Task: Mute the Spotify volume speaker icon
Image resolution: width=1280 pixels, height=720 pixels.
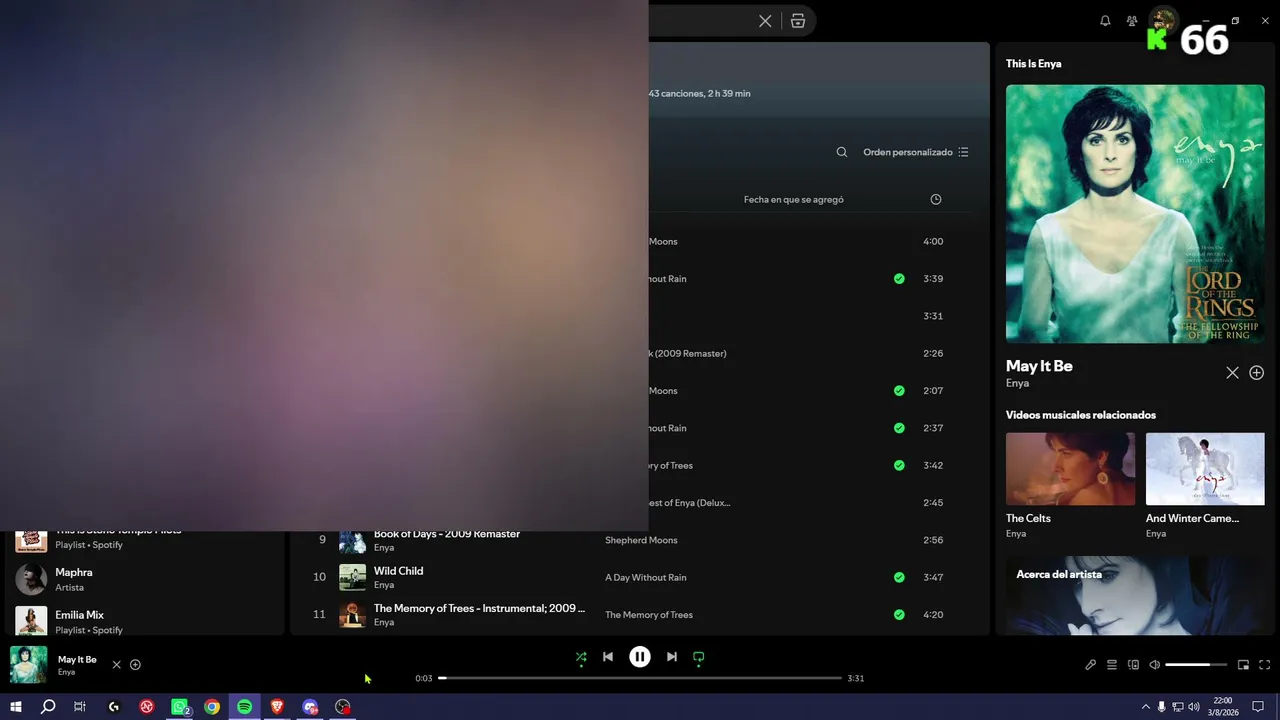Action: (1155, 665)
